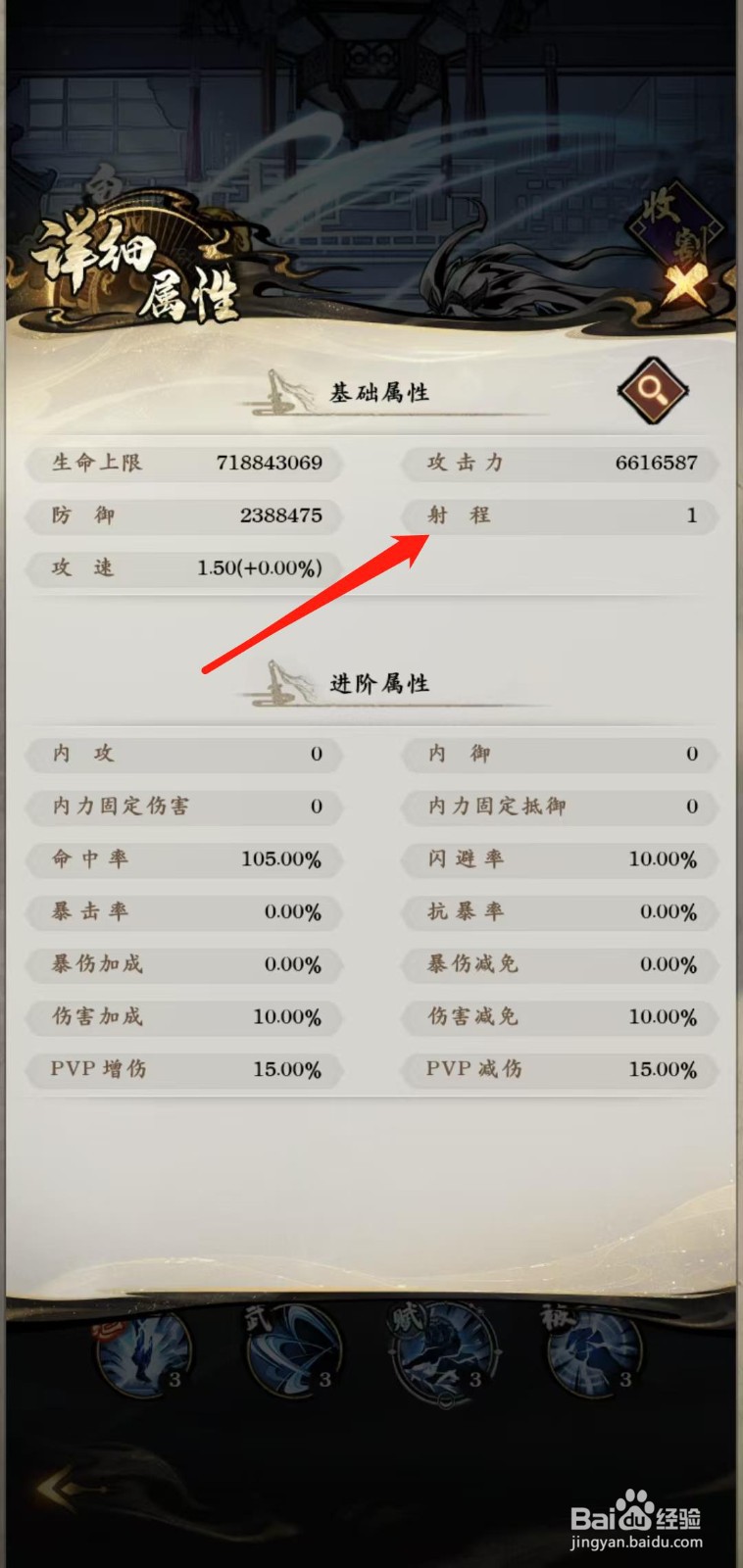Image resolution: width=743 pixels, height=1568 pixels.
Task: Select the PVP增伤 stat row
Action: [184, 1069]
